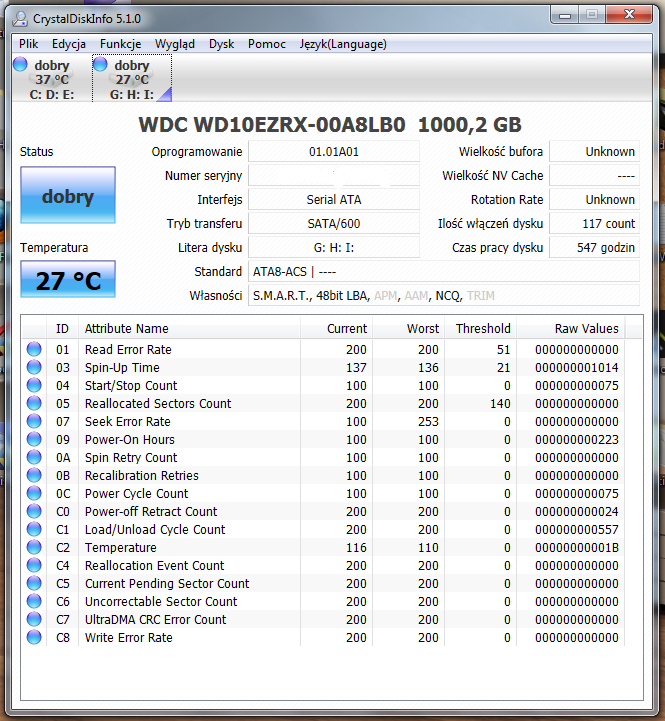665x721 pixels.
Task: Click the Wielkość NV Cache value field
Action: [x=595, y=176]
